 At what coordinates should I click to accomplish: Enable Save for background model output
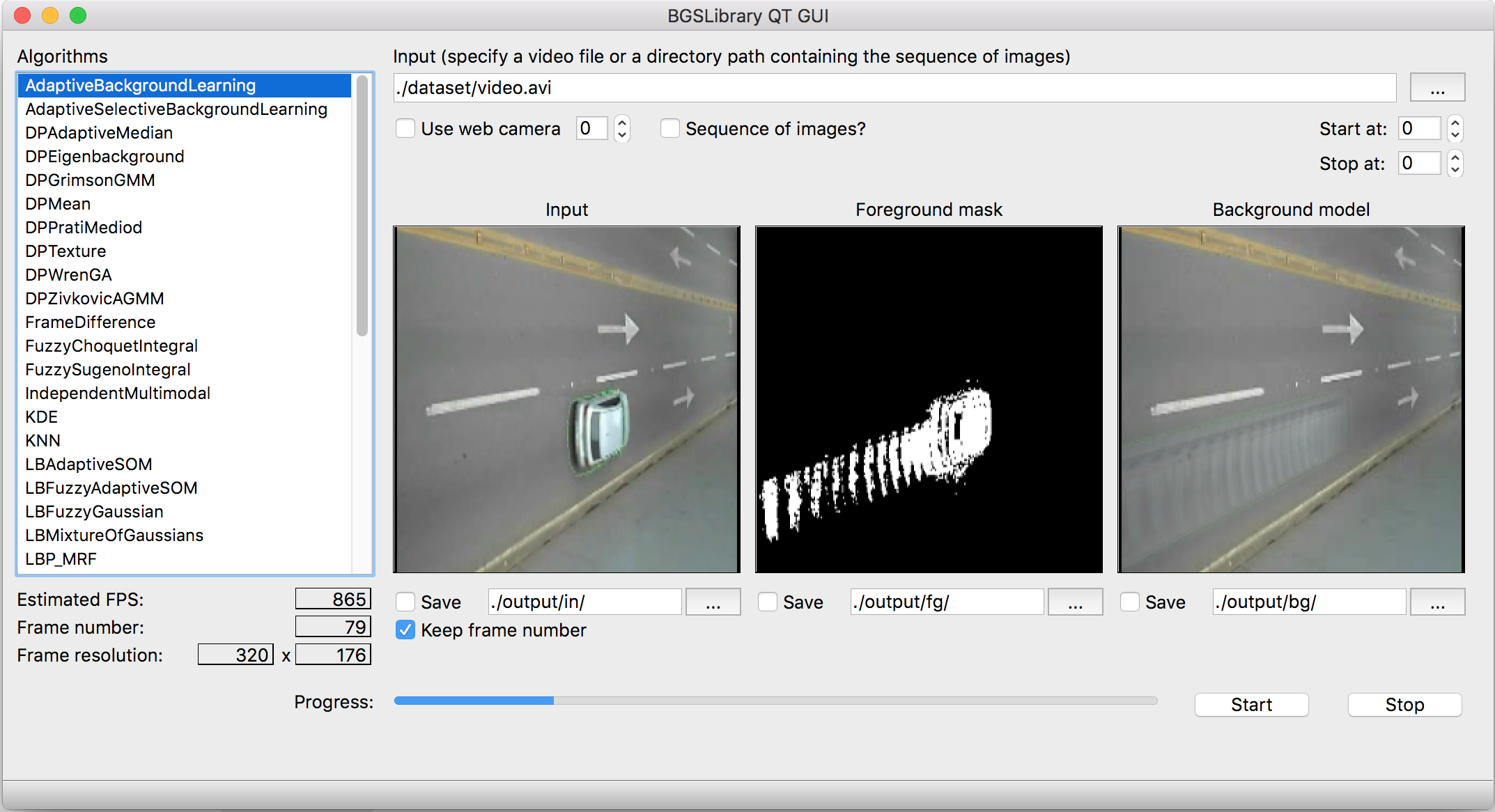[1130, 602]
